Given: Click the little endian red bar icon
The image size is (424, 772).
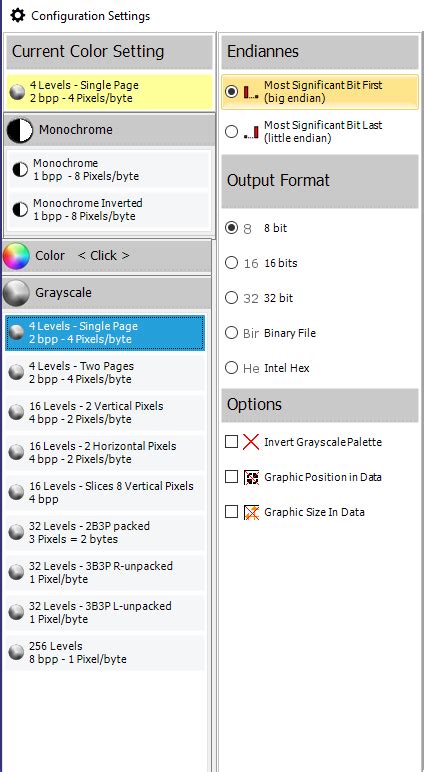Looking at the screenshot, I should point(251,132).
